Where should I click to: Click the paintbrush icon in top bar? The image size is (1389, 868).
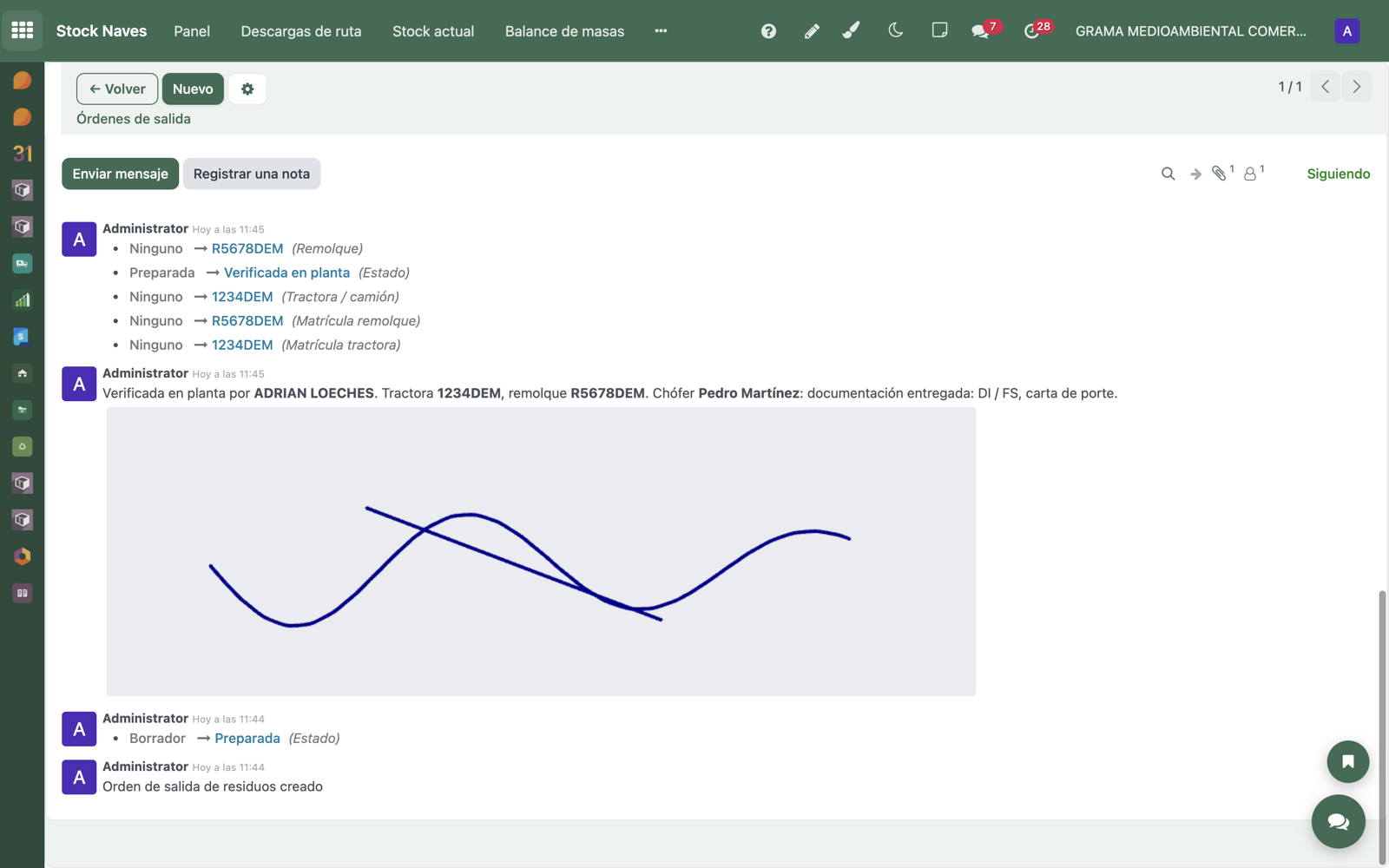pos(852,31)
